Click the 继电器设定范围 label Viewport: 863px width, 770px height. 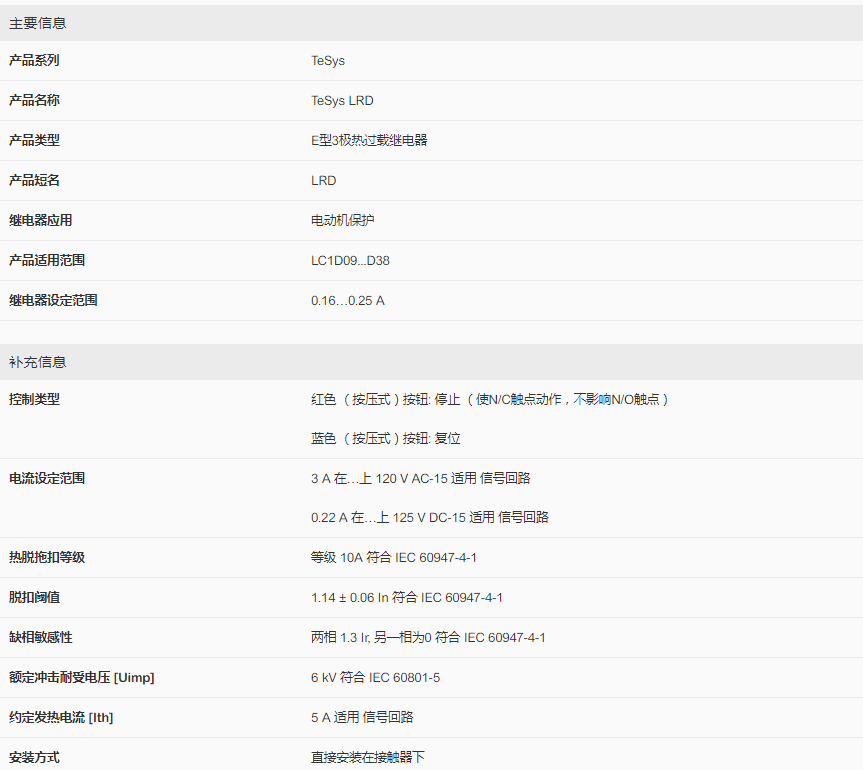point(53,301)
